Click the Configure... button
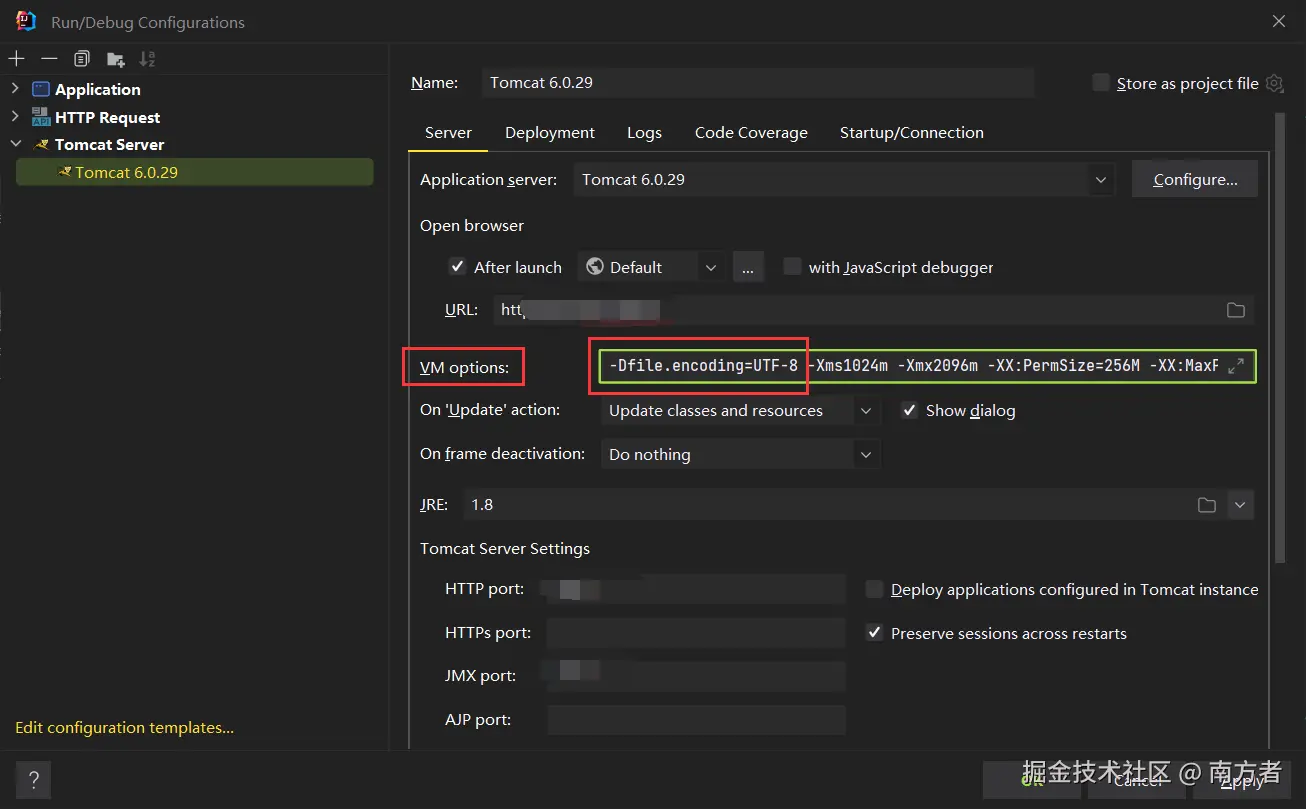Viewport: 1306px width, 809px height. click(x=1195, y=180)
